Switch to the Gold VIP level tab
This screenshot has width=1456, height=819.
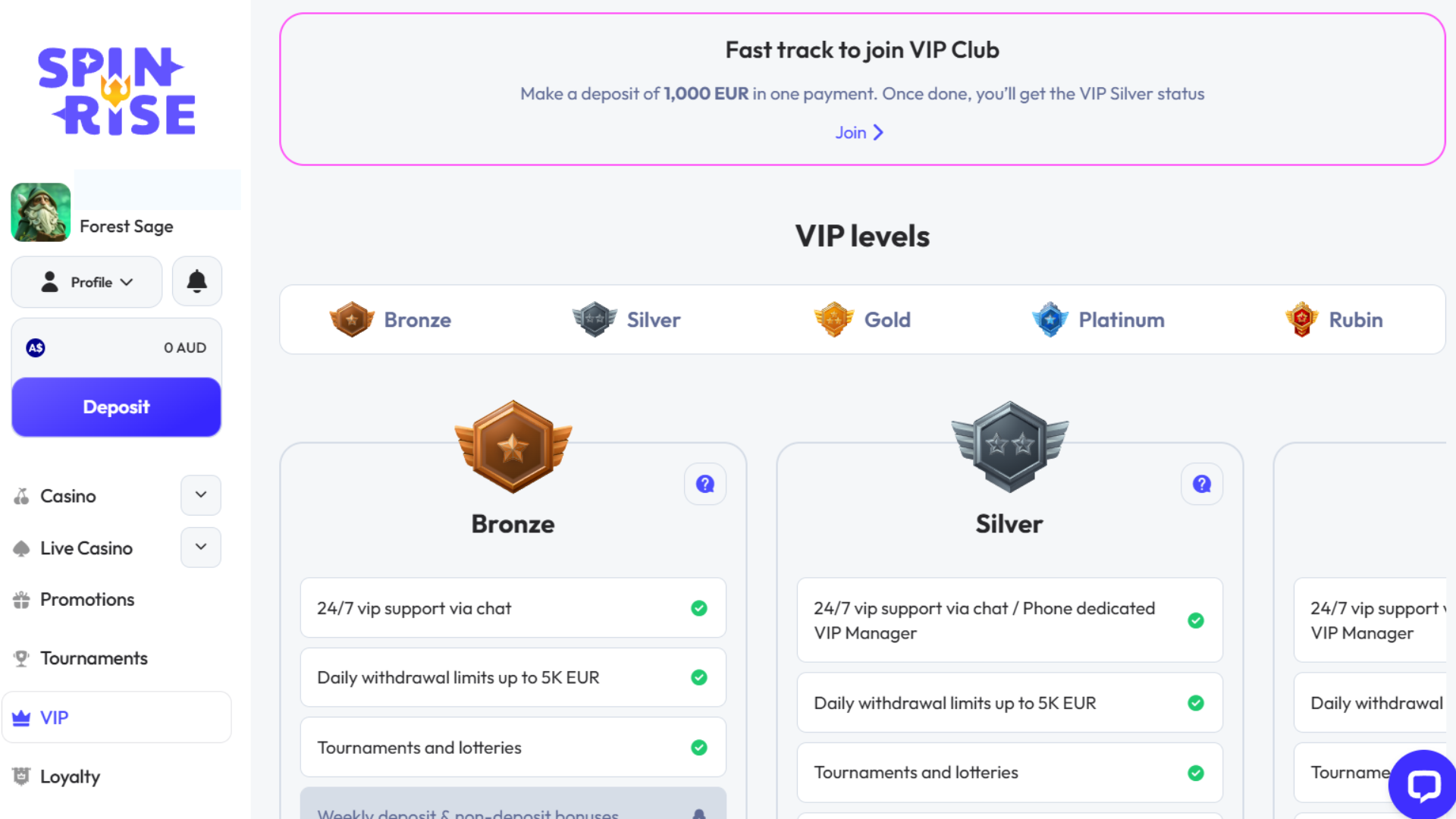[x=862, y=320]
